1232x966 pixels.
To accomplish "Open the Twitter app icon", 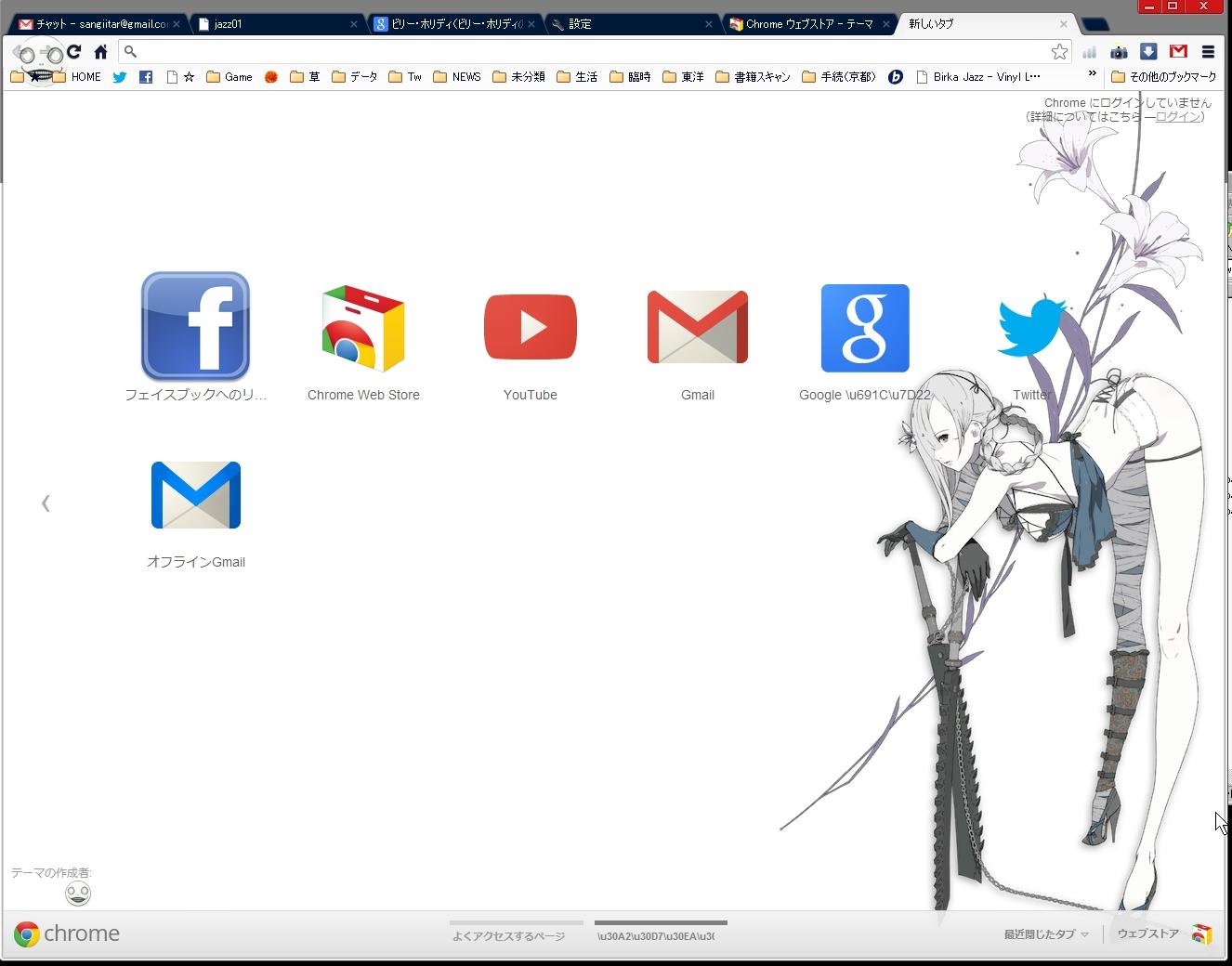I will coord(1031,326).
